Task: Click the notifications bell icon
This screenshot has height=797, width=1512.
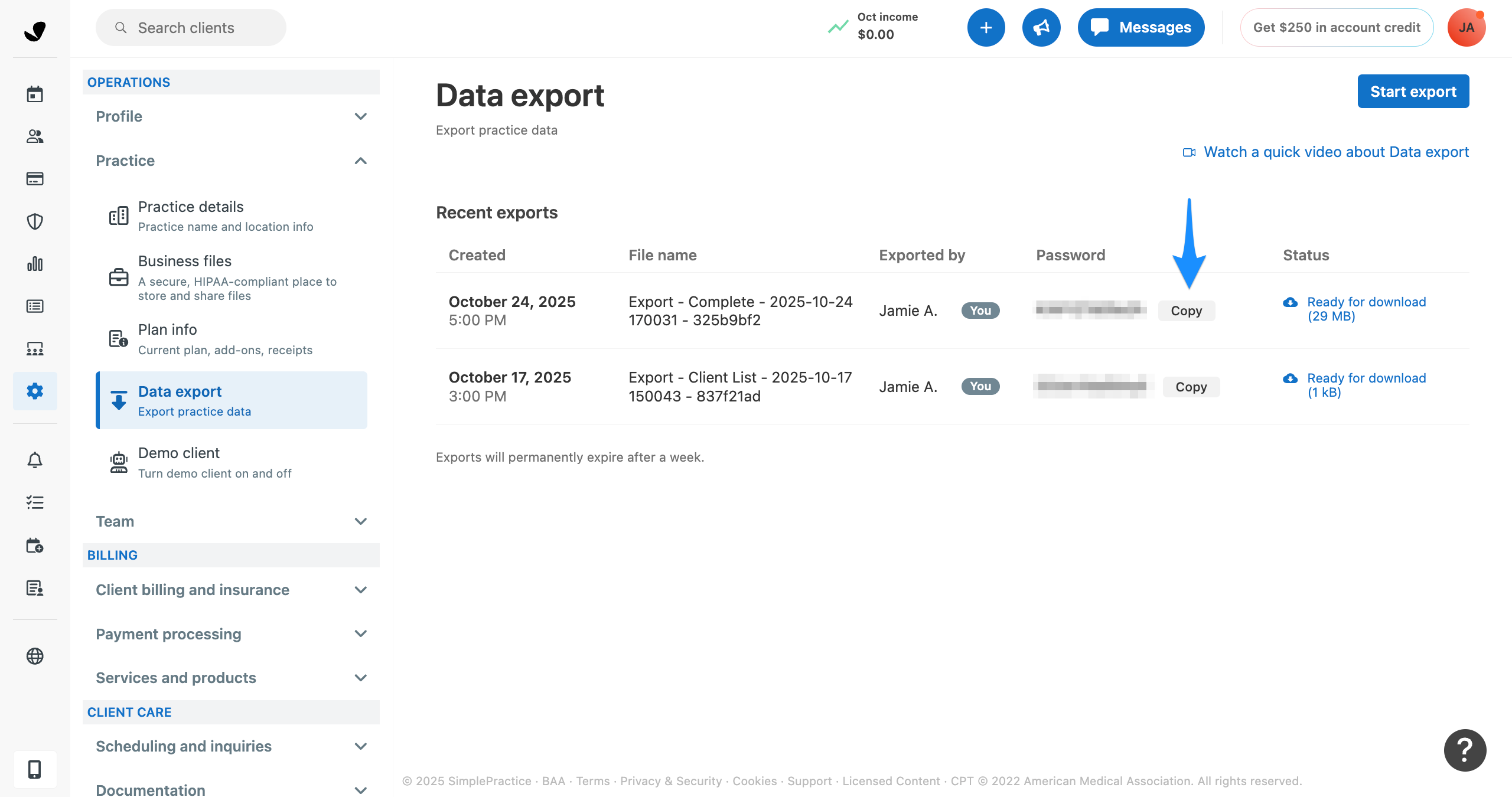Action: [x=35, y=460]
